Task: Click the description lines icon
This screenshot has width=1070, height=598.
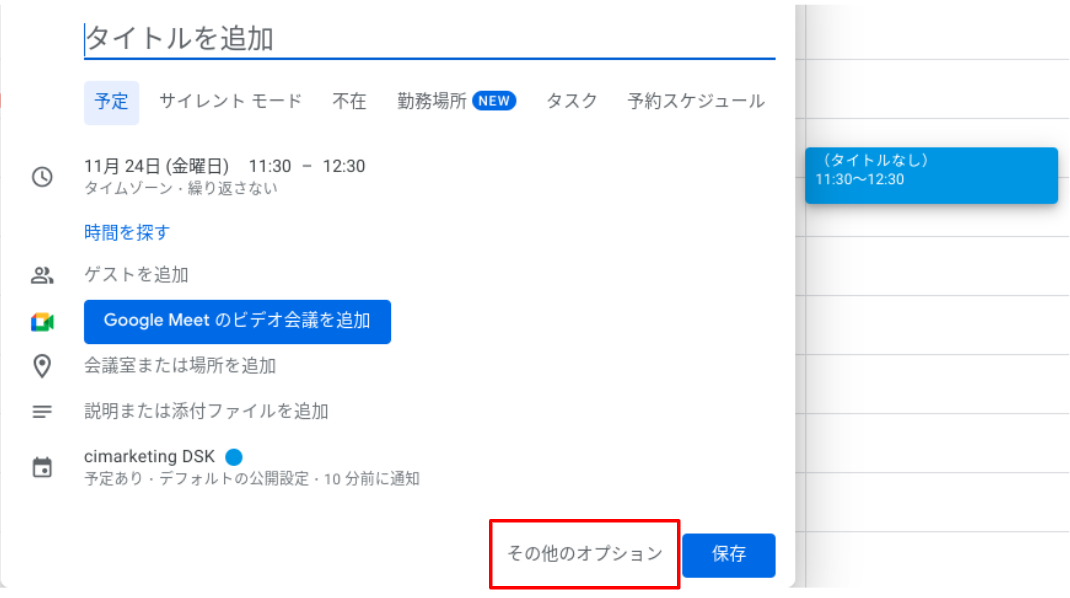Action: (x=42, y=412)
